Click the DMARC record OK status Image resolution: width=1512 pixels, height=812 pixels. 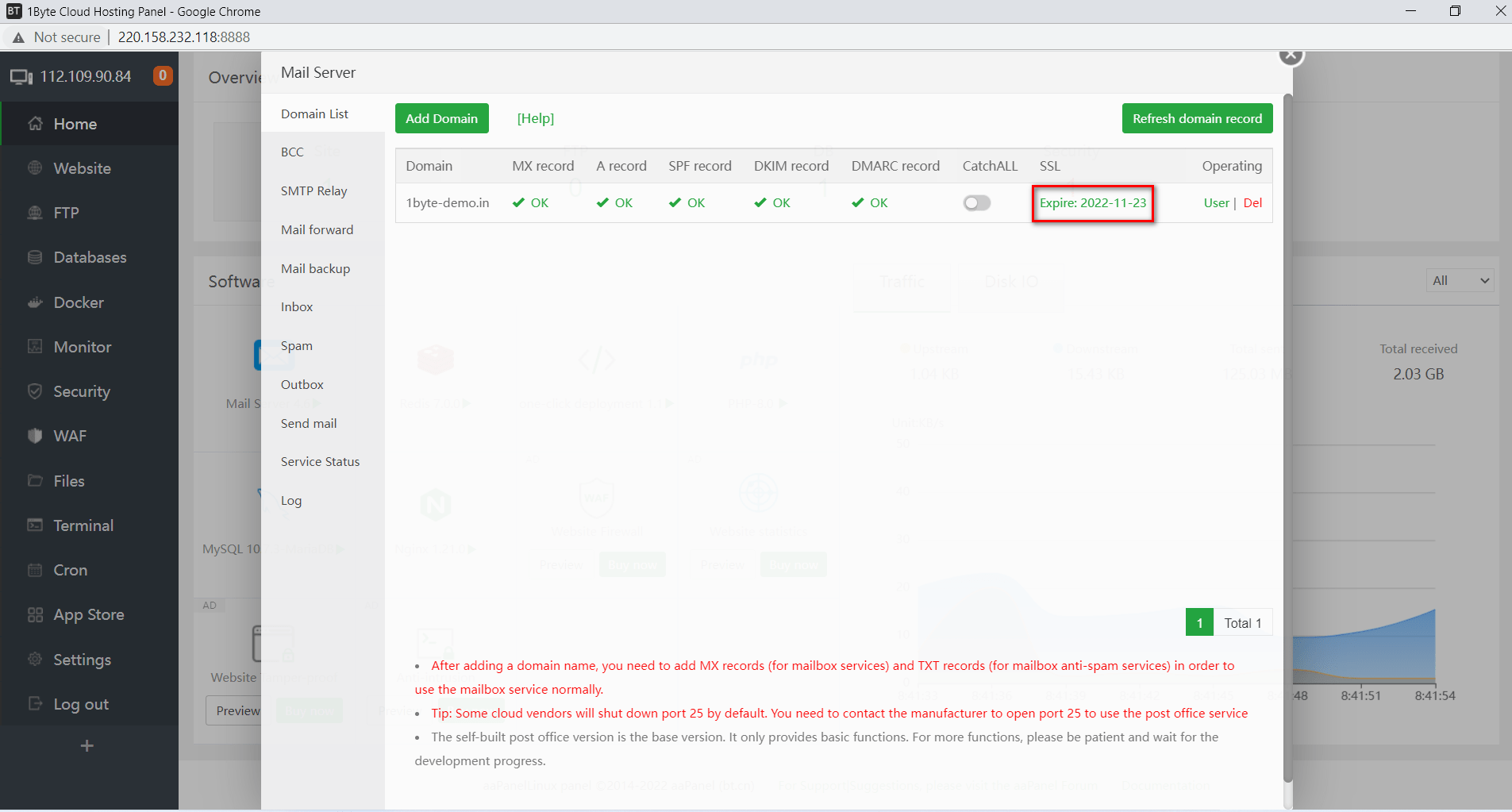[x=870, y=203]
